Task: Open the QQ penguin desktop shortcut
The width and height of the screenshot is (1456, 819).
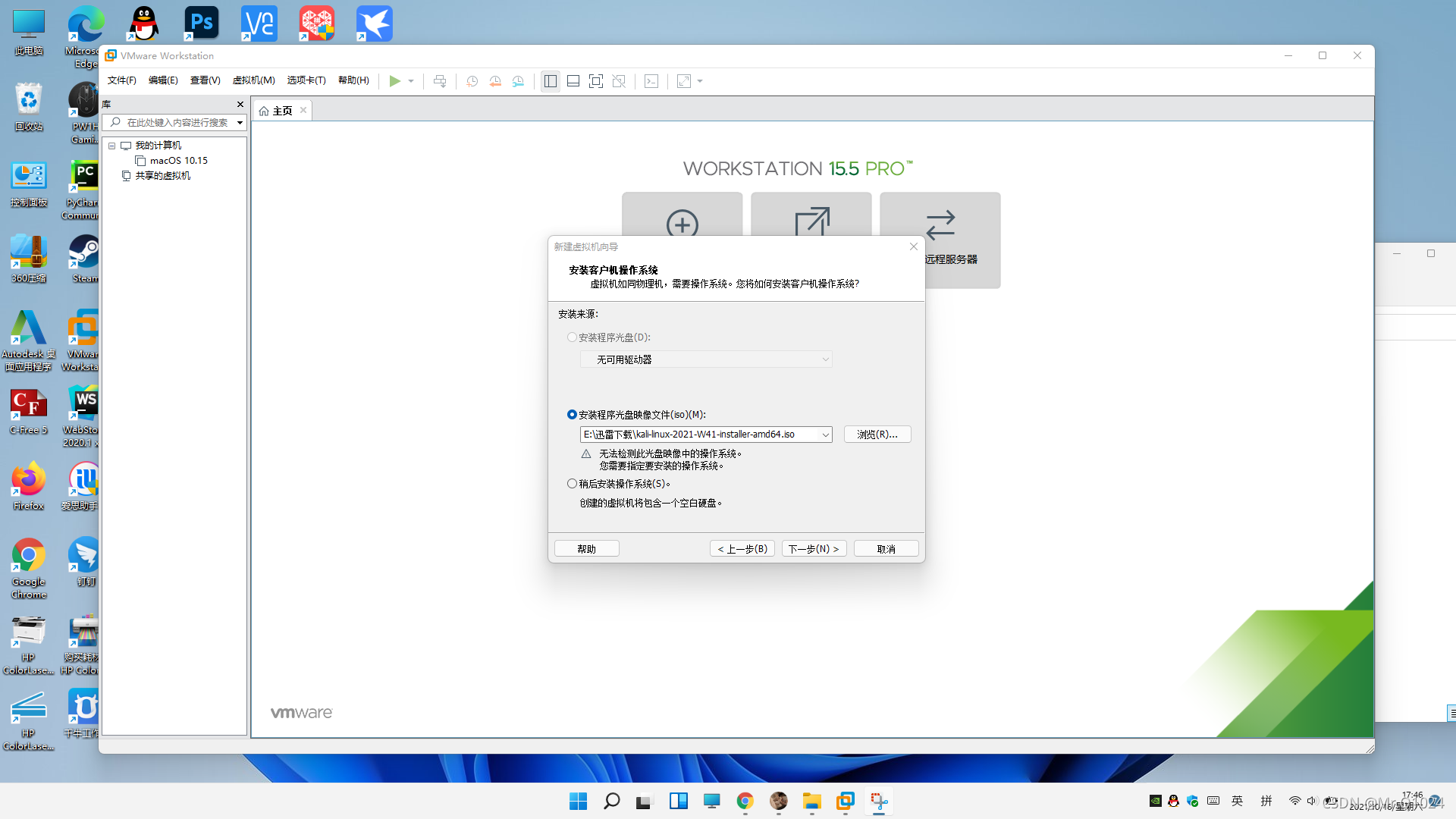Action: pyautogui.click(x=143, y=23)
